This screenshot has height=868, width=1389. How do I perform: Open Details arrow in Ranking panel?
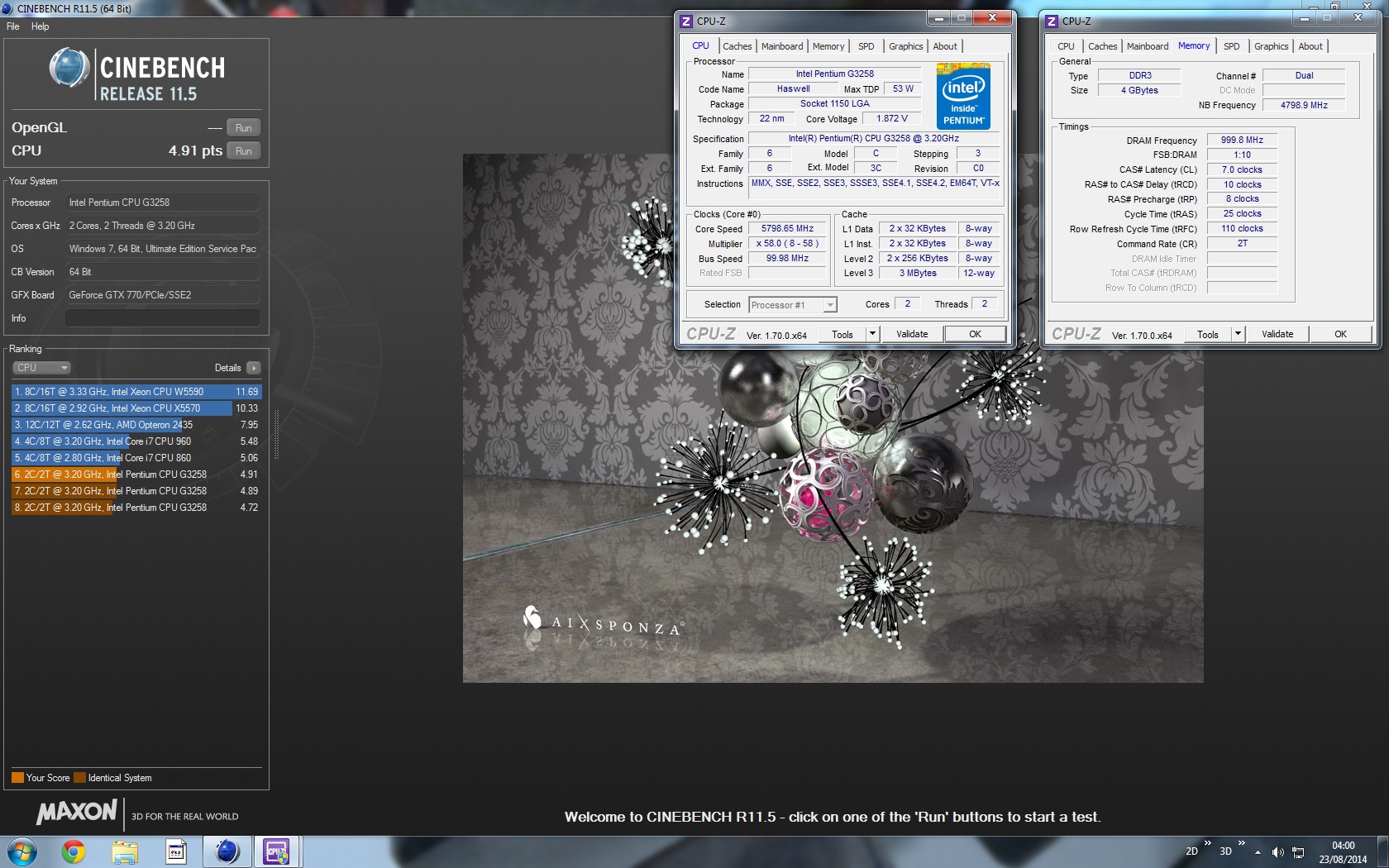254,368
